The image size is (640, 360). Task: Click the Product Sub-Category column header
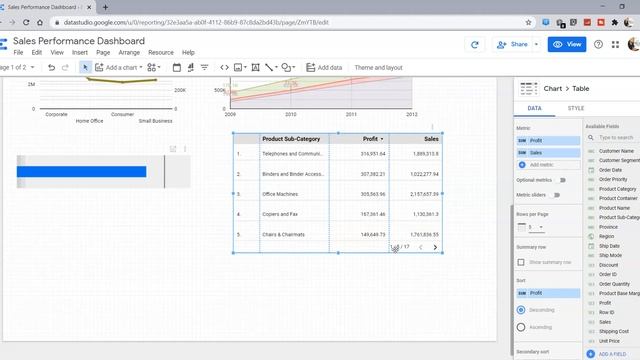(x=291, y=139)
